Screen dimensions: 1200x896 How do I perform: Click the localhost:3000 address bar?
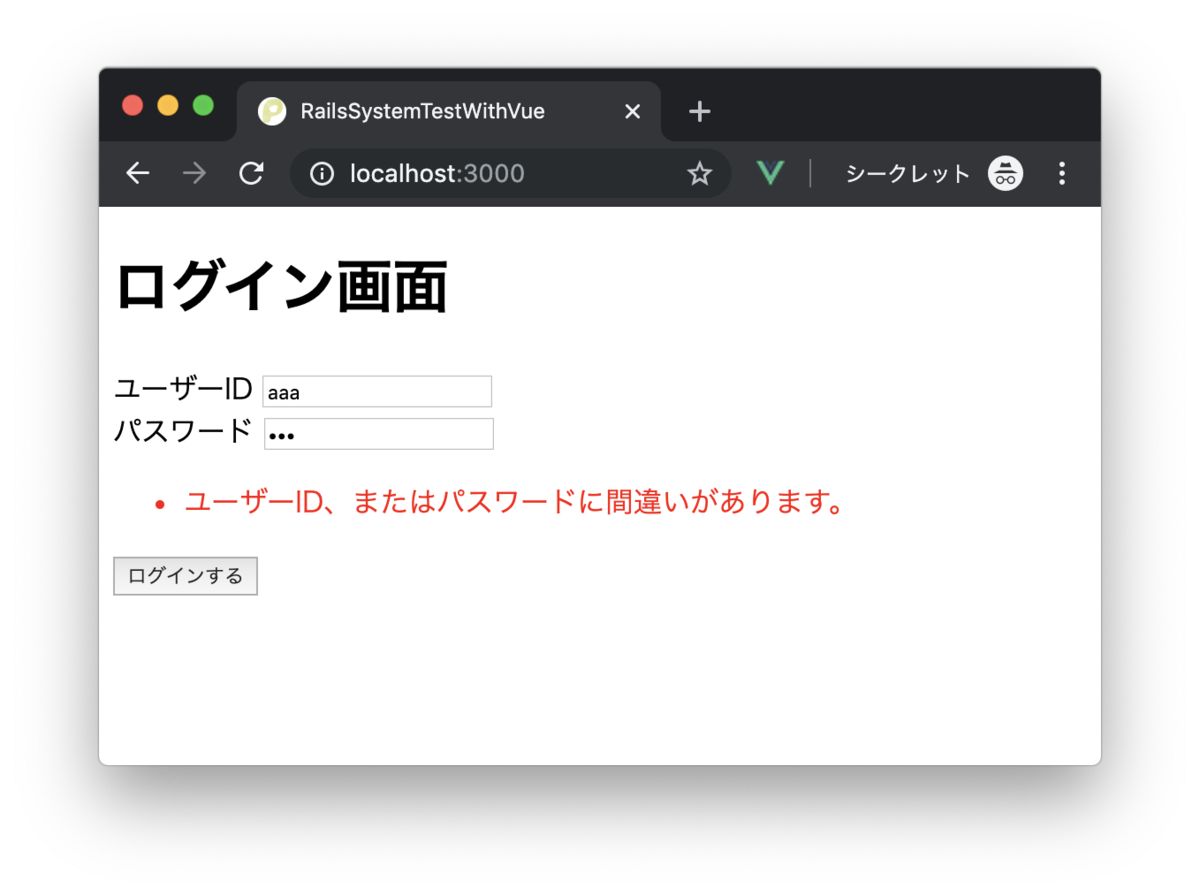coord(440,173)
